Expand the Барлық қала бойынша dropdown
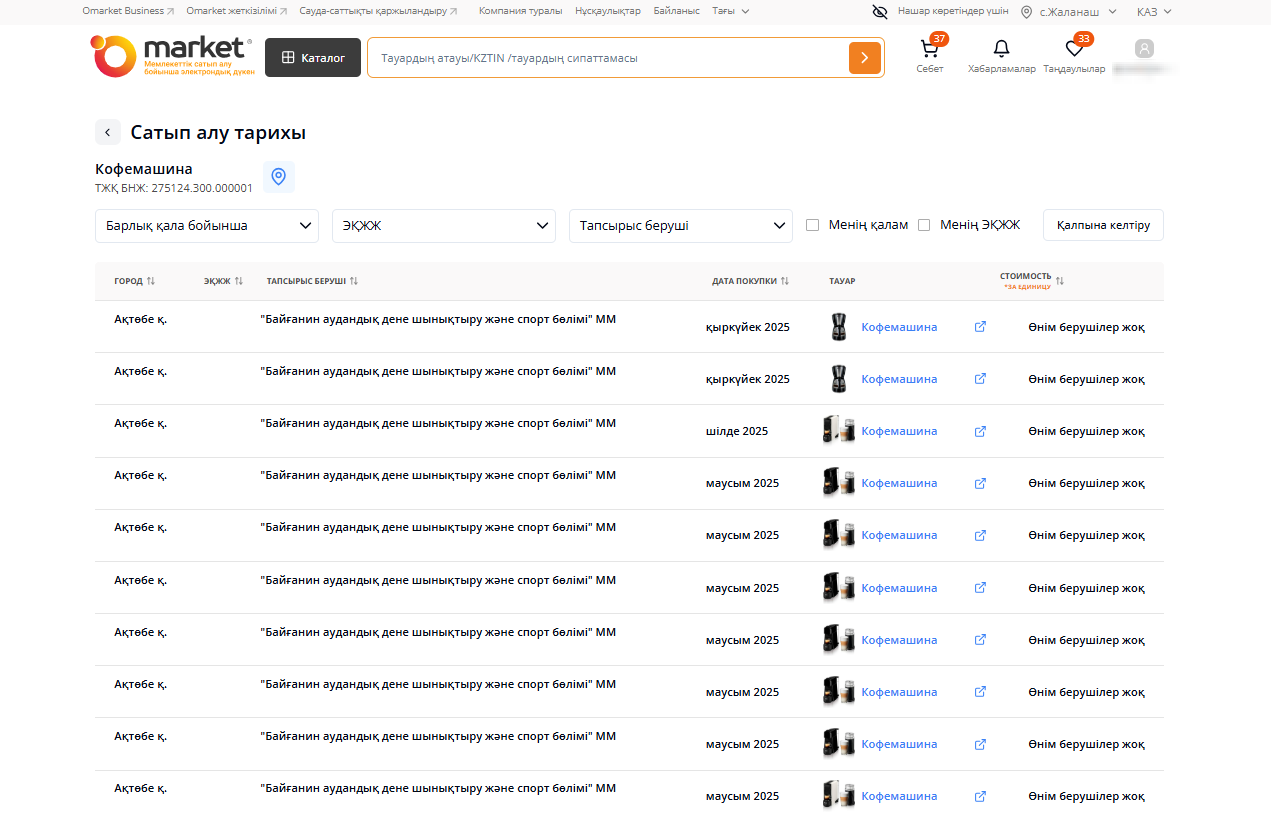 (207, 226)
